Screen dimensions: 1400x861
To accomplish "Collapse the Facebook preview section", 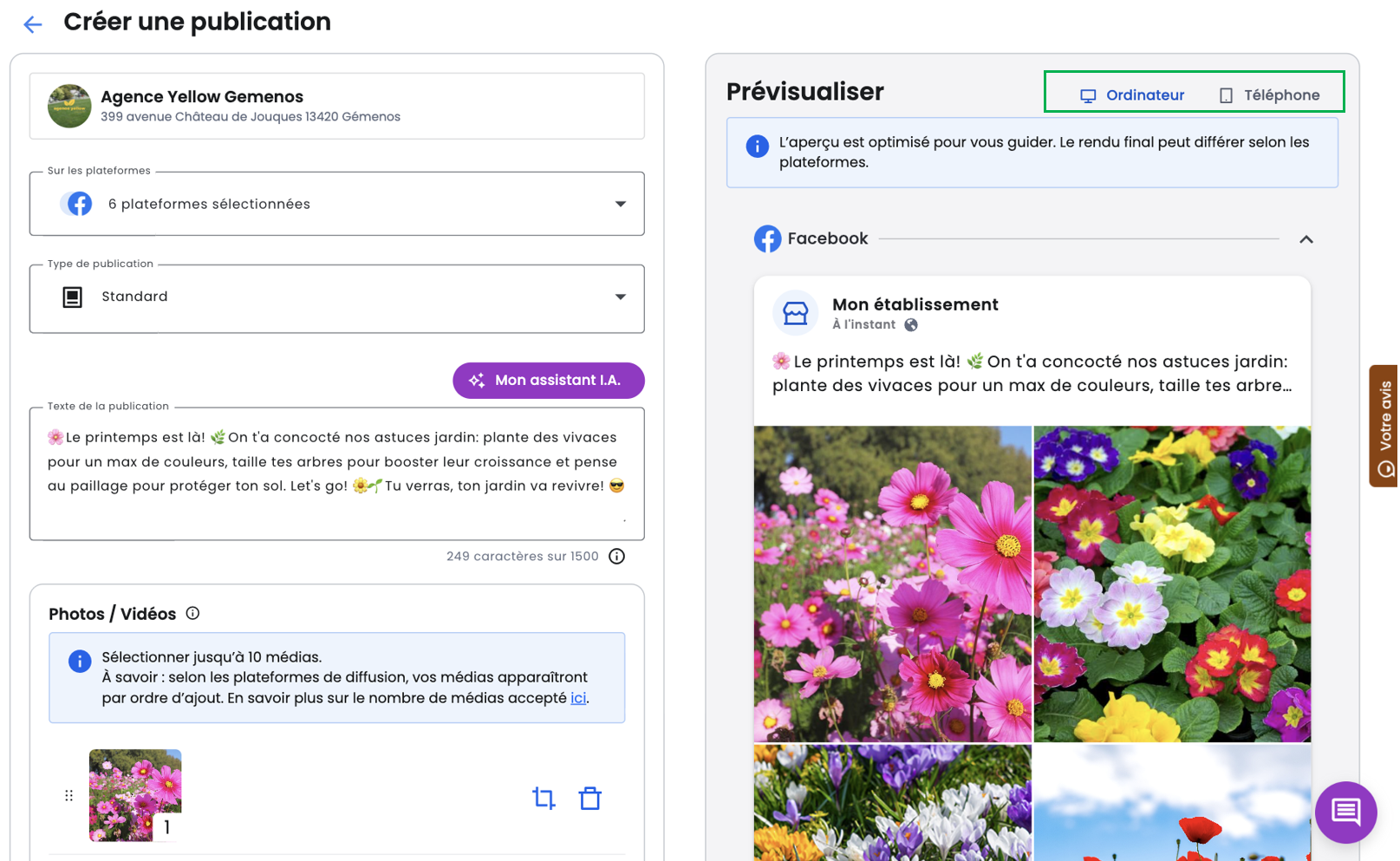I will 1306,239.
